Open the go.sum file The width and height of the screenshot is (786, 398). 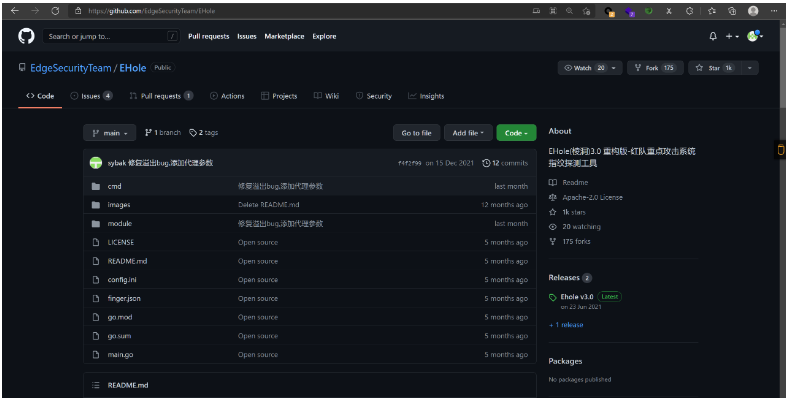(x=119, y=336)
